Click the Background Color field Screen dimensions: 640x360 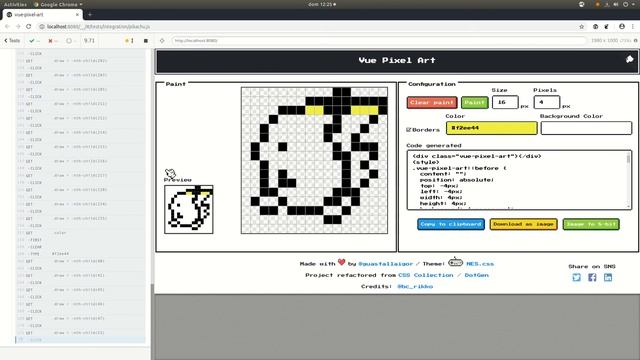[x=586, y=128]
